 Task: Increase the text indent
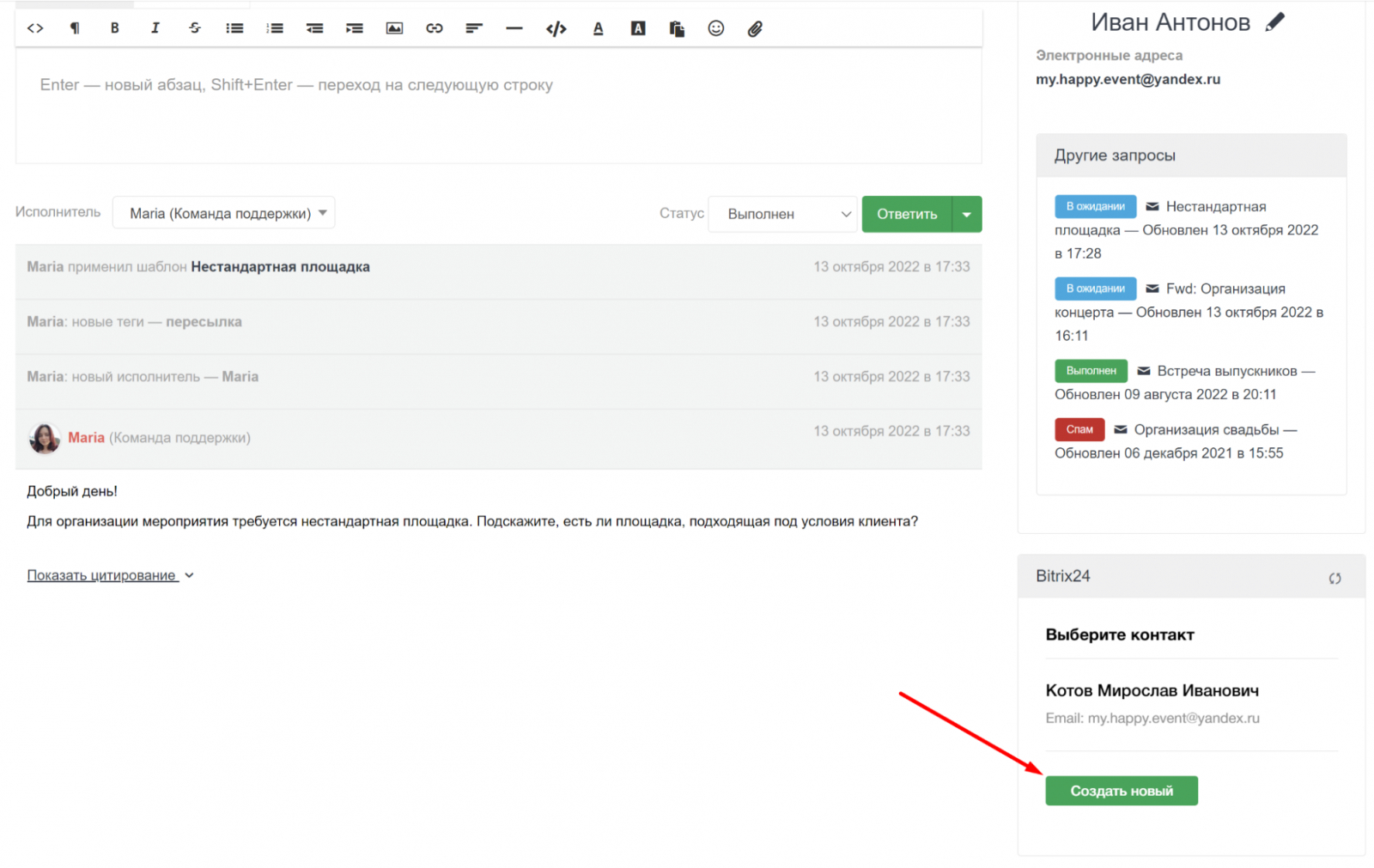(355, 28)
